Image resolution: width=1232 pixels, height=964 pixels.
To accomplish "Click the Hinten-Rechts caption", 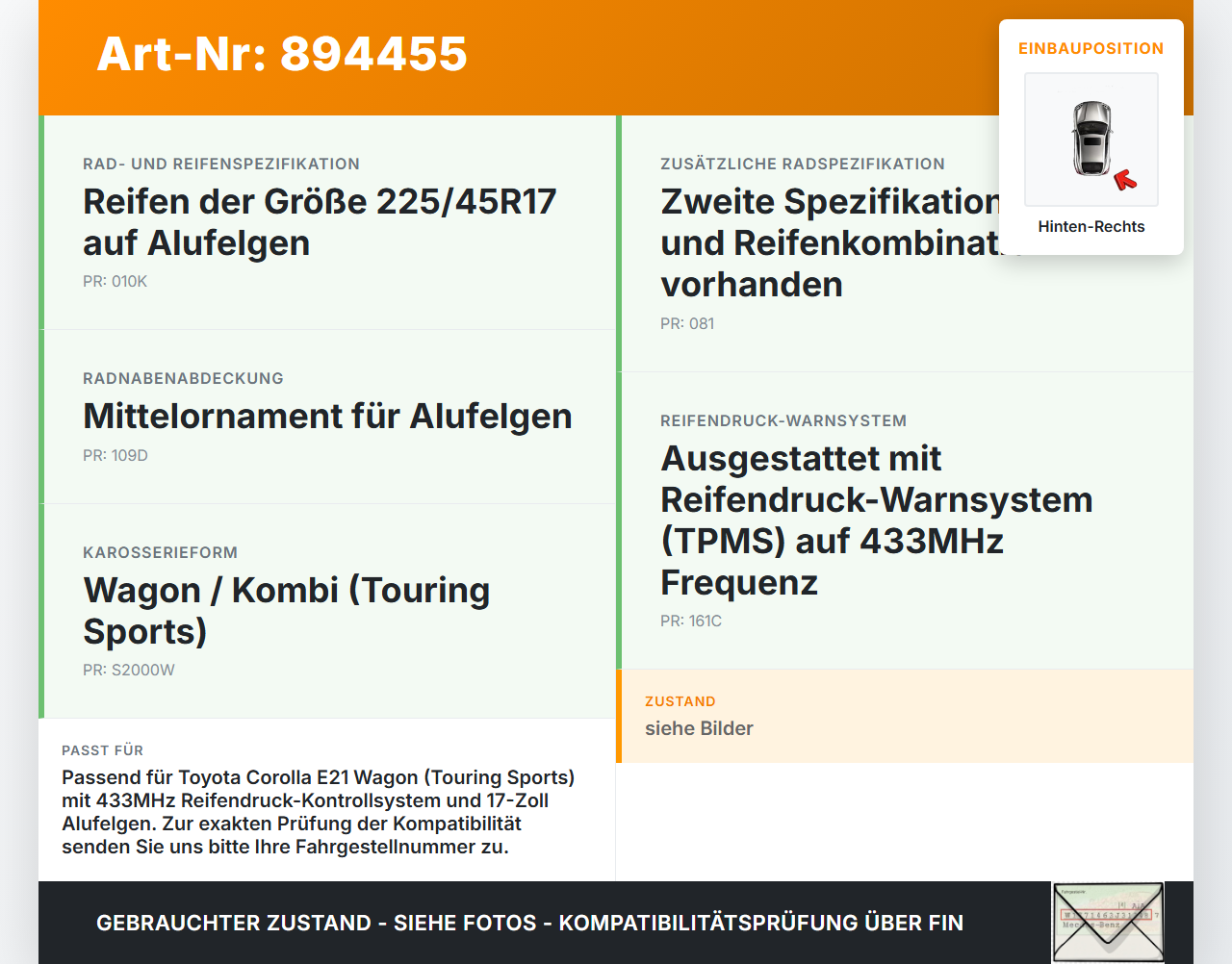I will tap(1091, 227).
